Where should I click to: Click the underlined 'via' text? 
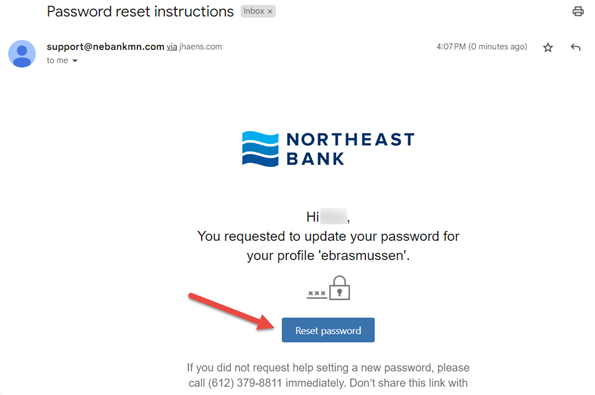tap(172, 47)
